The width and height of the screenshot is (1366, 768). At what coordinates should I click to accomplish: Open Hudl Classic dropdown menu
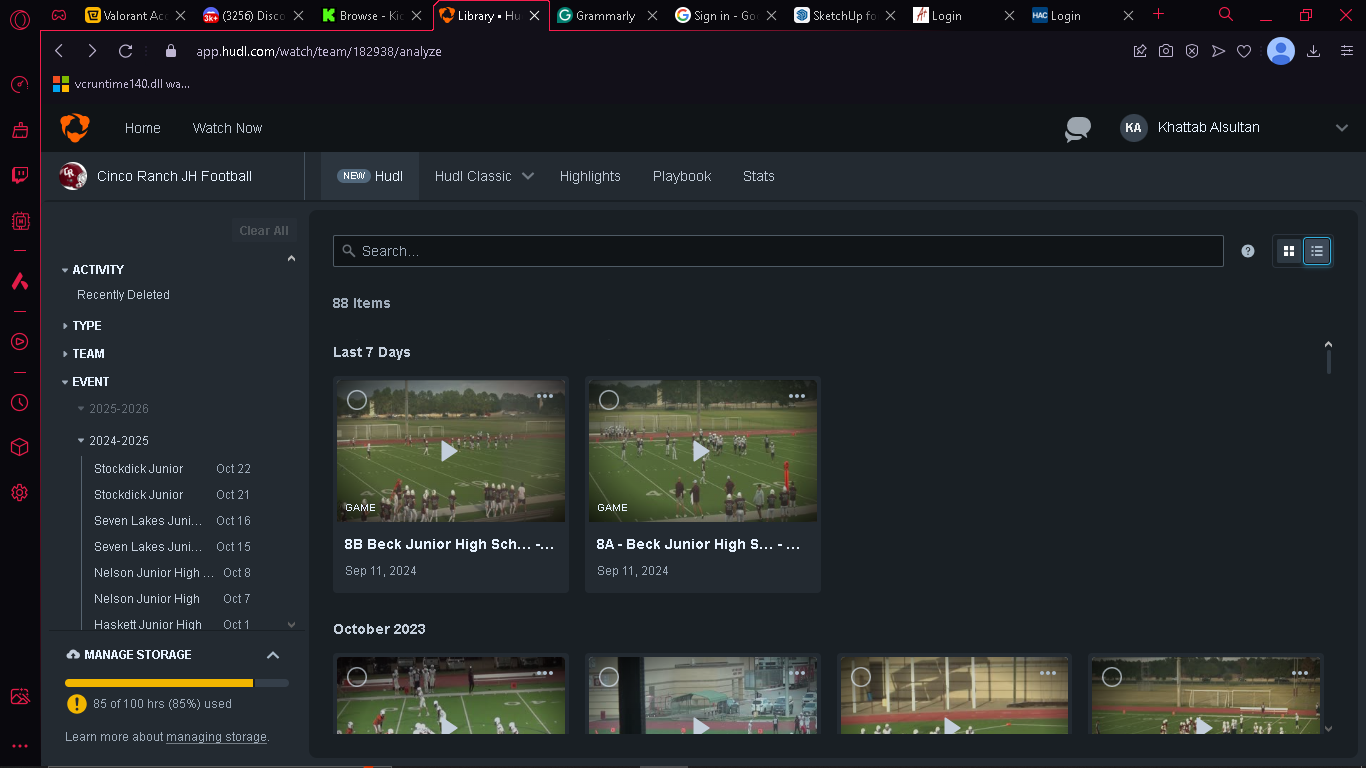(x=484, y=176)
